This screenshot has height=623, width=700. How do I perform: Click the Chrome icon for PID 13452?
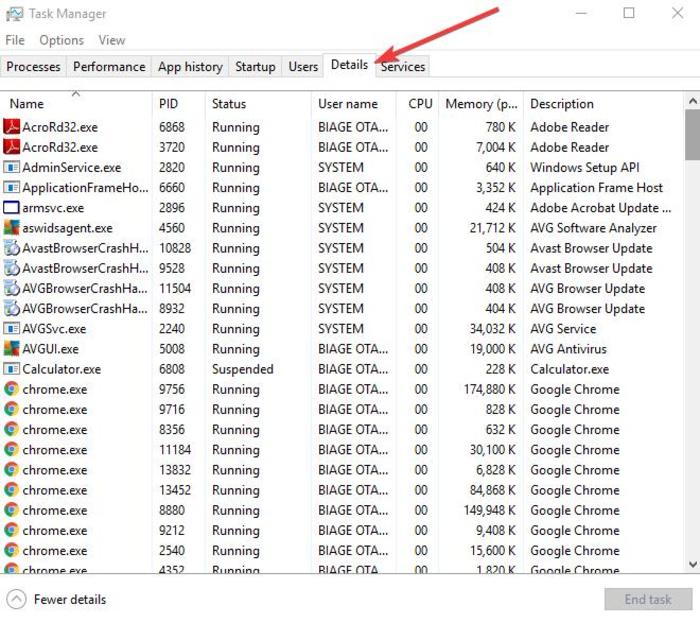tap(12, 490)
